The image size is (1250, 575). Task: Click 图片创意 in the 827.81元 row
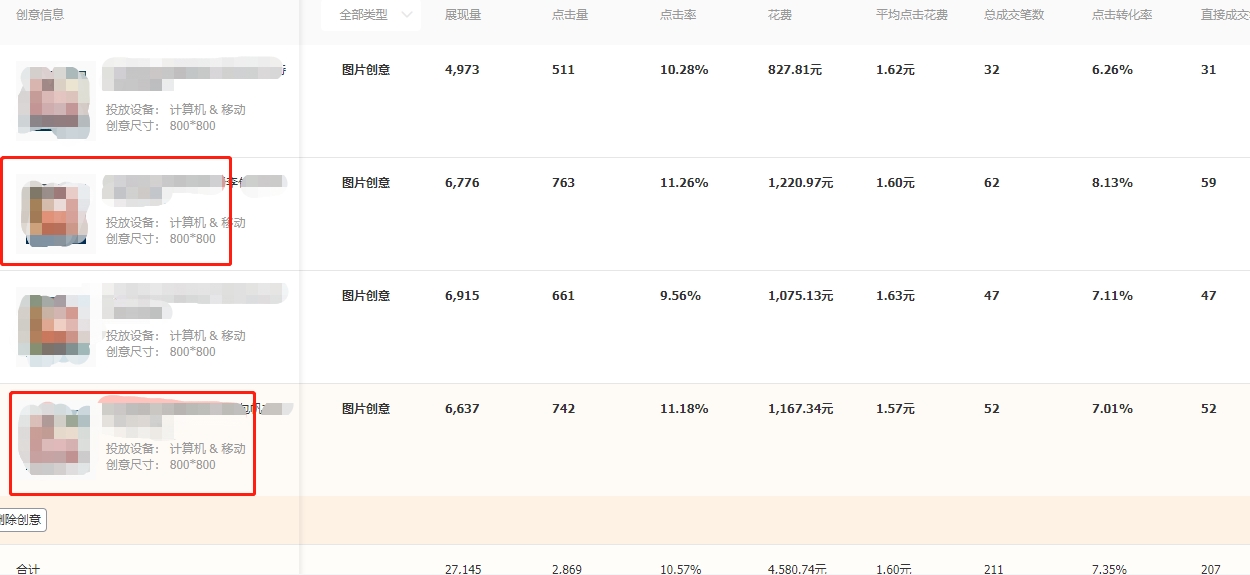point(366,70)
